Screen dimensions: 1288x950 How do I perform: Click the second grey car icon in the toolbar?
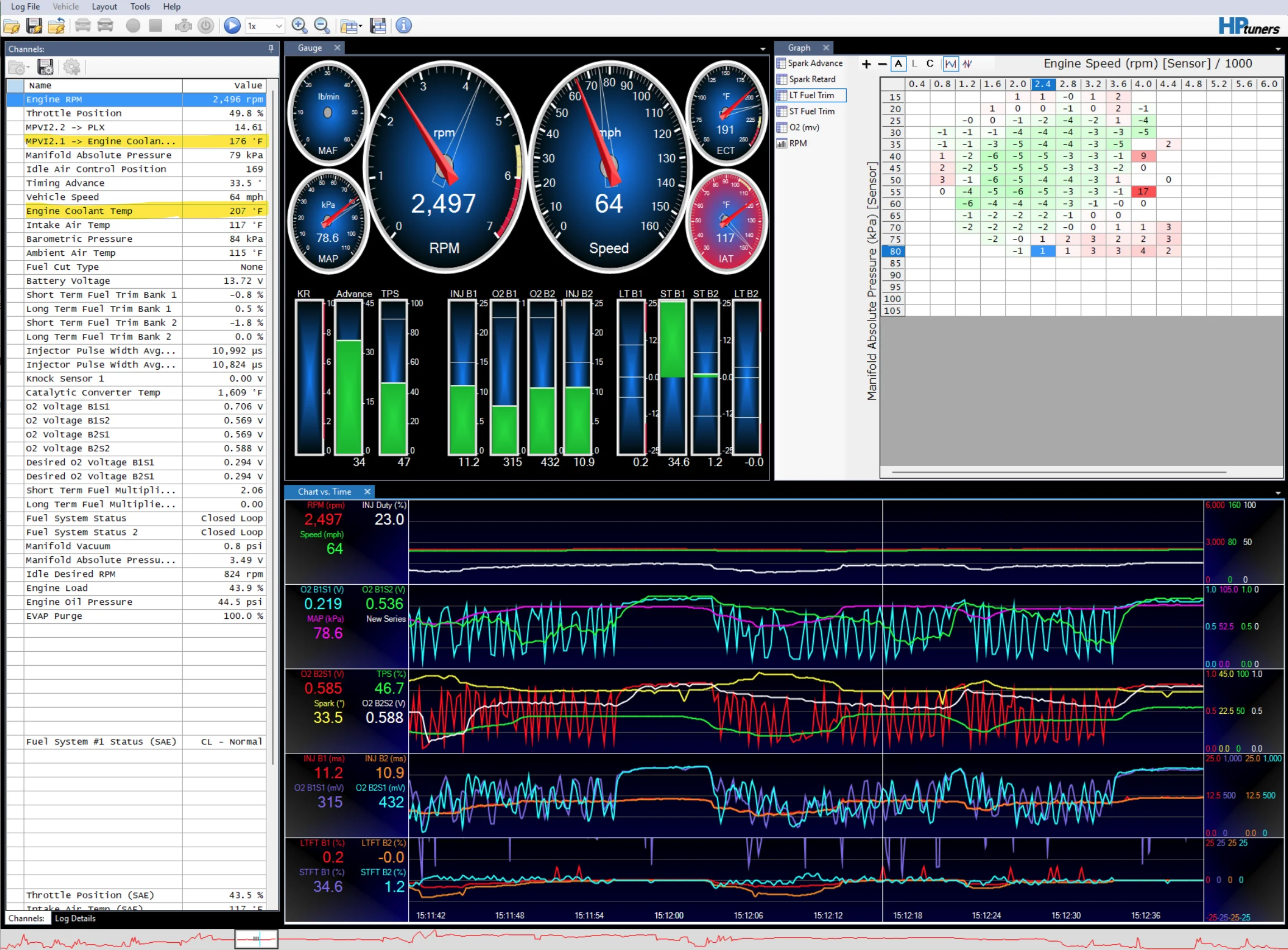(105, 26)
